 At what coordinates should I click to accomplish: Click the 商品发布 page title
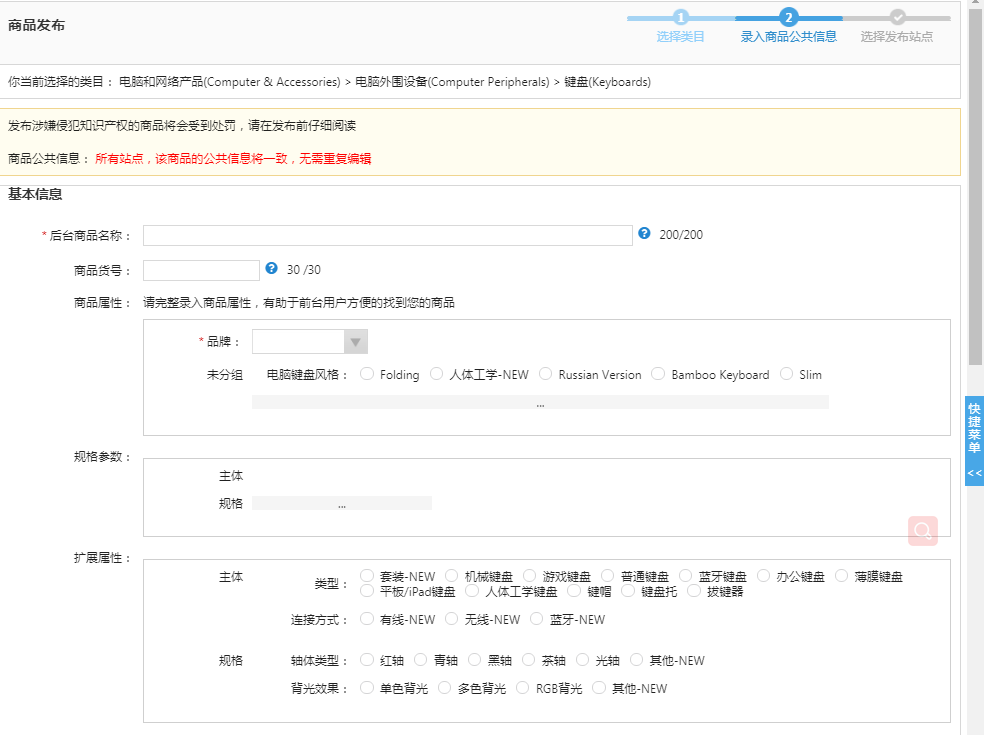(x=37, y=25)
